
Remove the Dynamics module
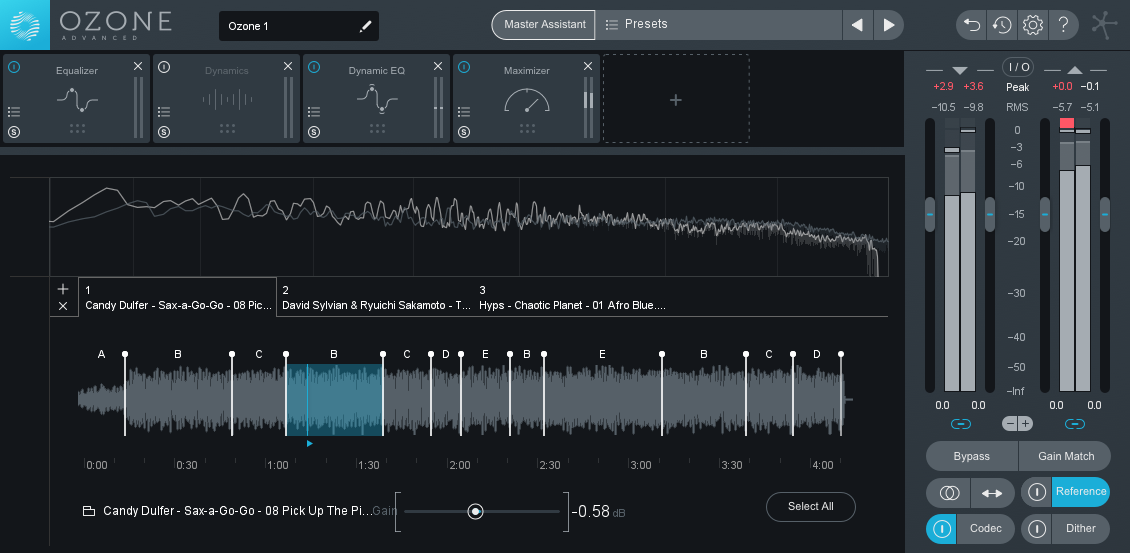coord(288,66)
